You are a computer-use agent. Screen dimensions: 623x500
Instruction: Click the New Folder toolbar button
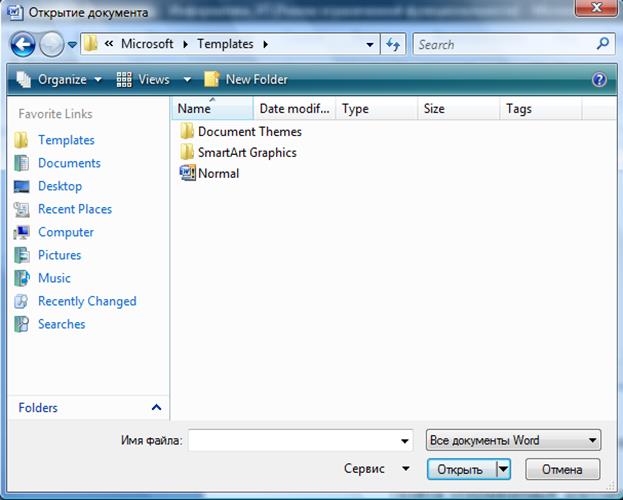246,79
